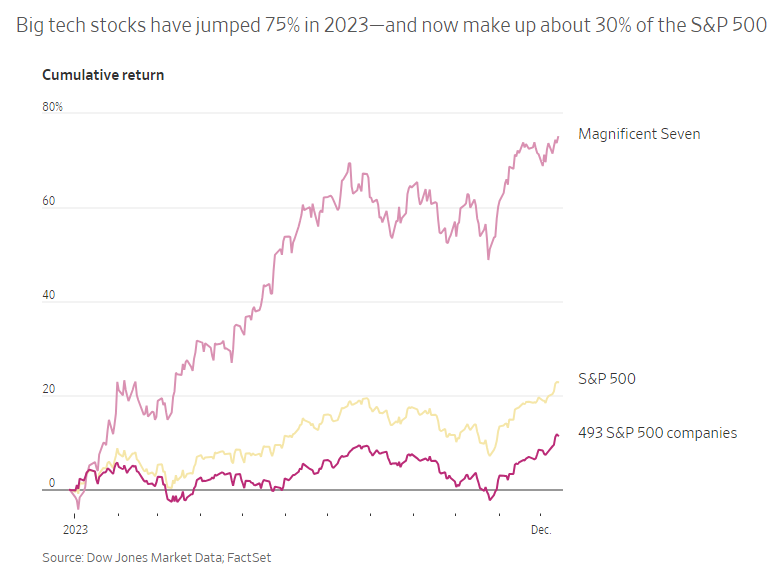This screenshot has width=776, height=570.
Task: Select the Cumulative return chart title
Action: [103, 75]
